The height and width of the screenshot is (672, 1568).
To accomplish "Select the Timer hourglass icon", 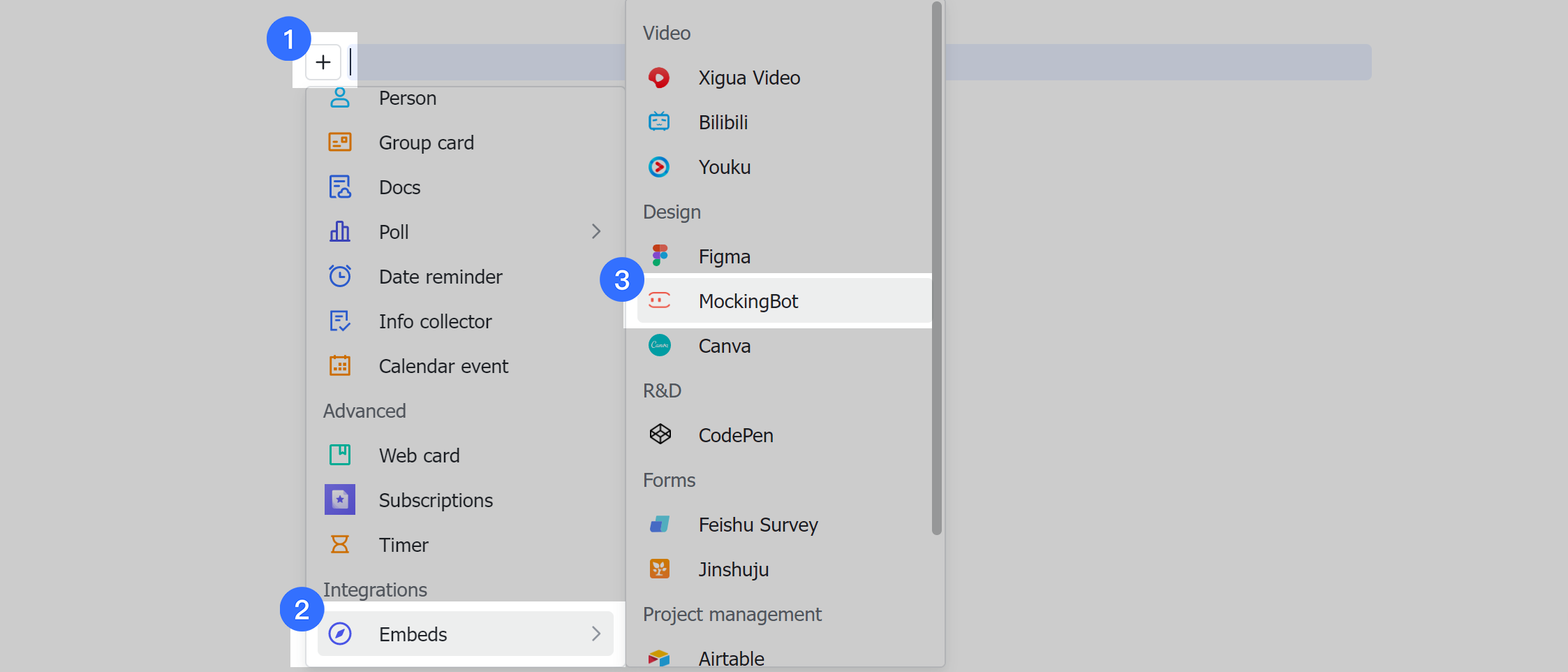I will tap(340, 544).
